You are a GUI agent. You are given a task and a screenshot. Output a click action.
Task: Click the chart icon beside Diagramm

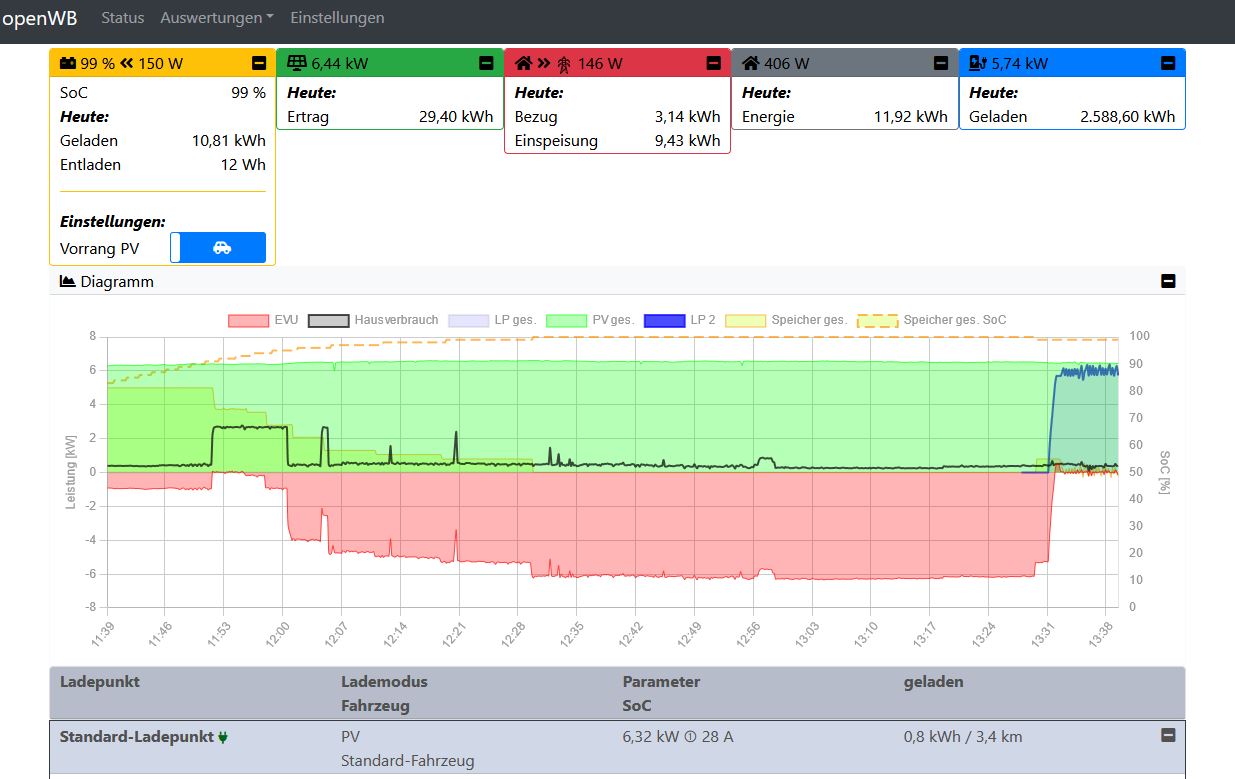click(68, 282)
